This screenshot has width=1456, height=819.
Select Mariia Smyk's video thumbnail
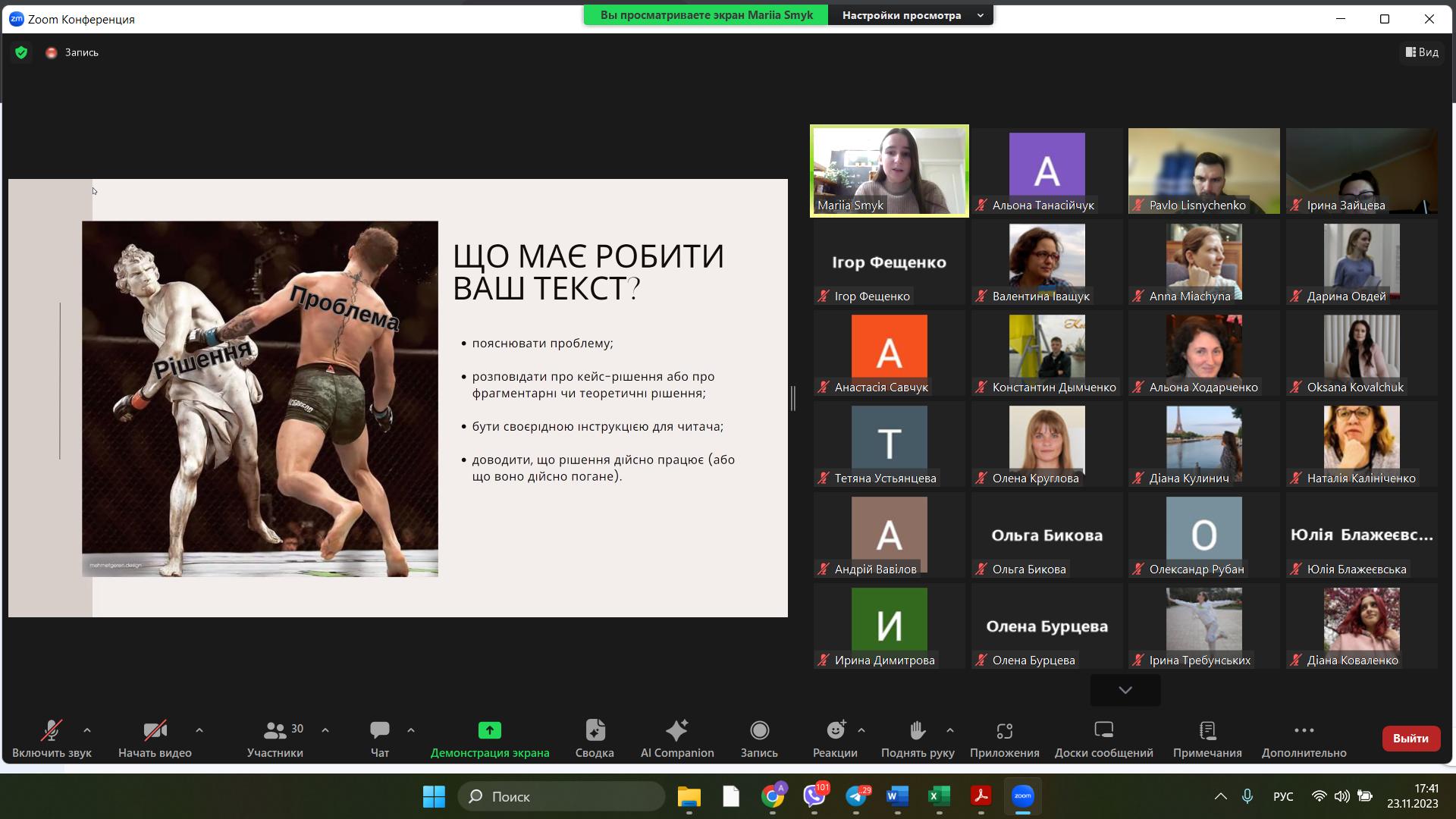tap(890, 171)
